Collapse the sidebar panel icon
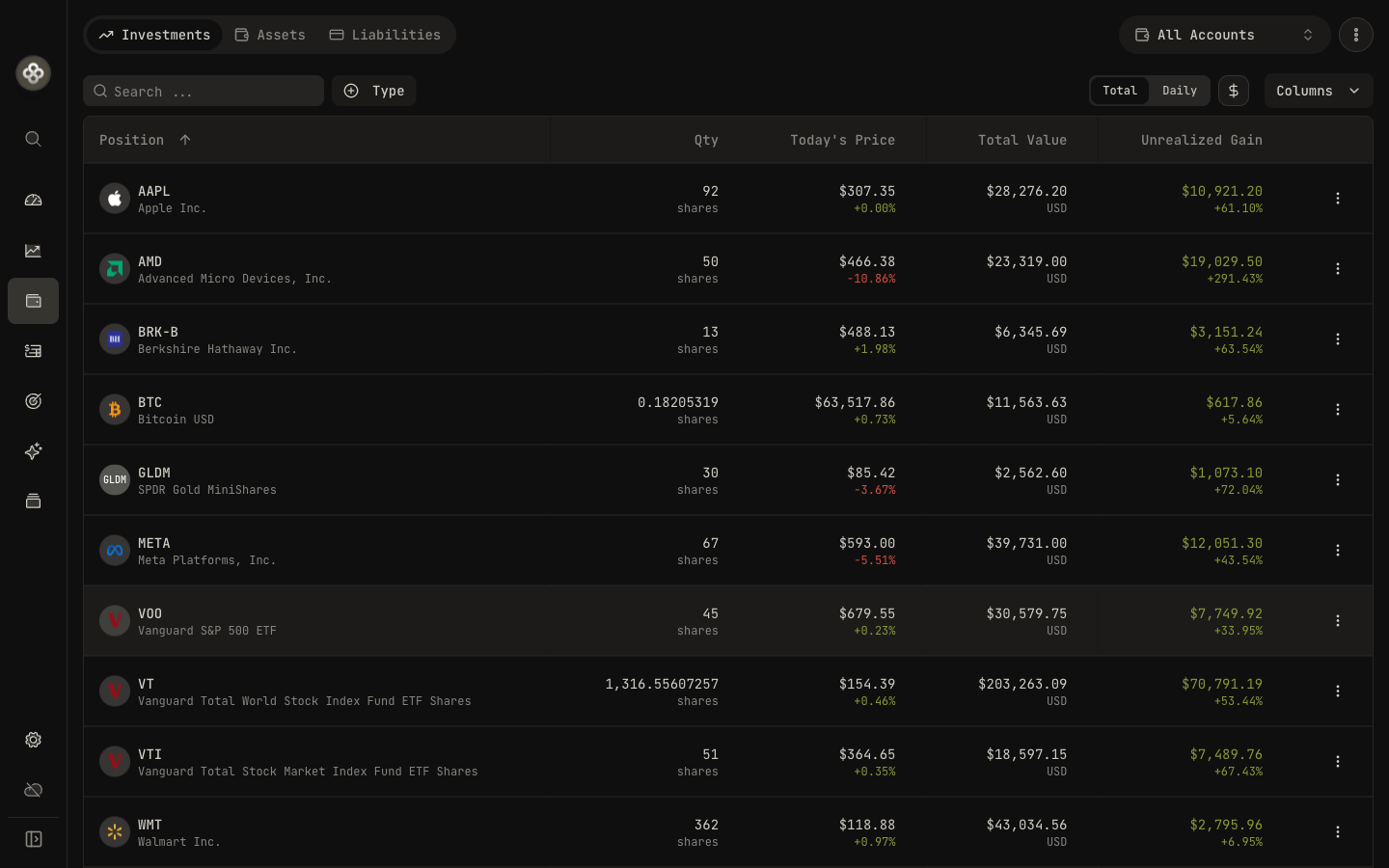Viewport: 1389px width, 868px height. click(x=33, y=839)
